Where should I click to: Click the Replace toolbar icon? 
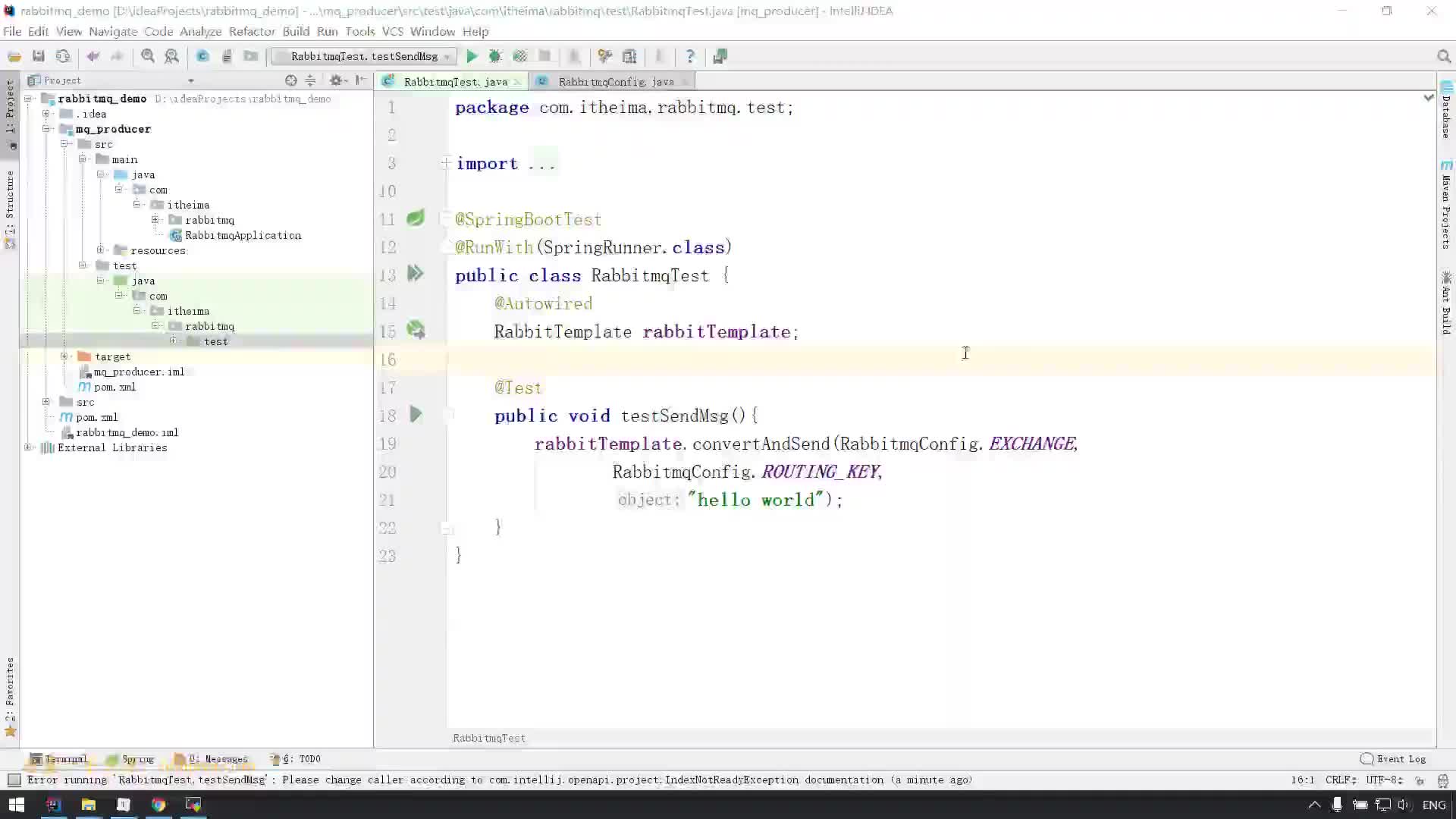[x=172, y=56]
